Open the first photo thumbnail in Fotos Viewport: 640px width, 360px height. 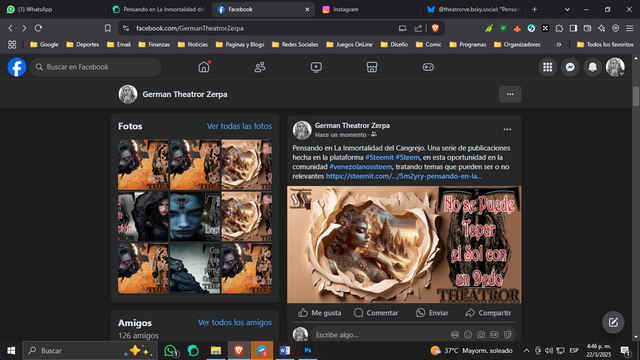(143, 164)
